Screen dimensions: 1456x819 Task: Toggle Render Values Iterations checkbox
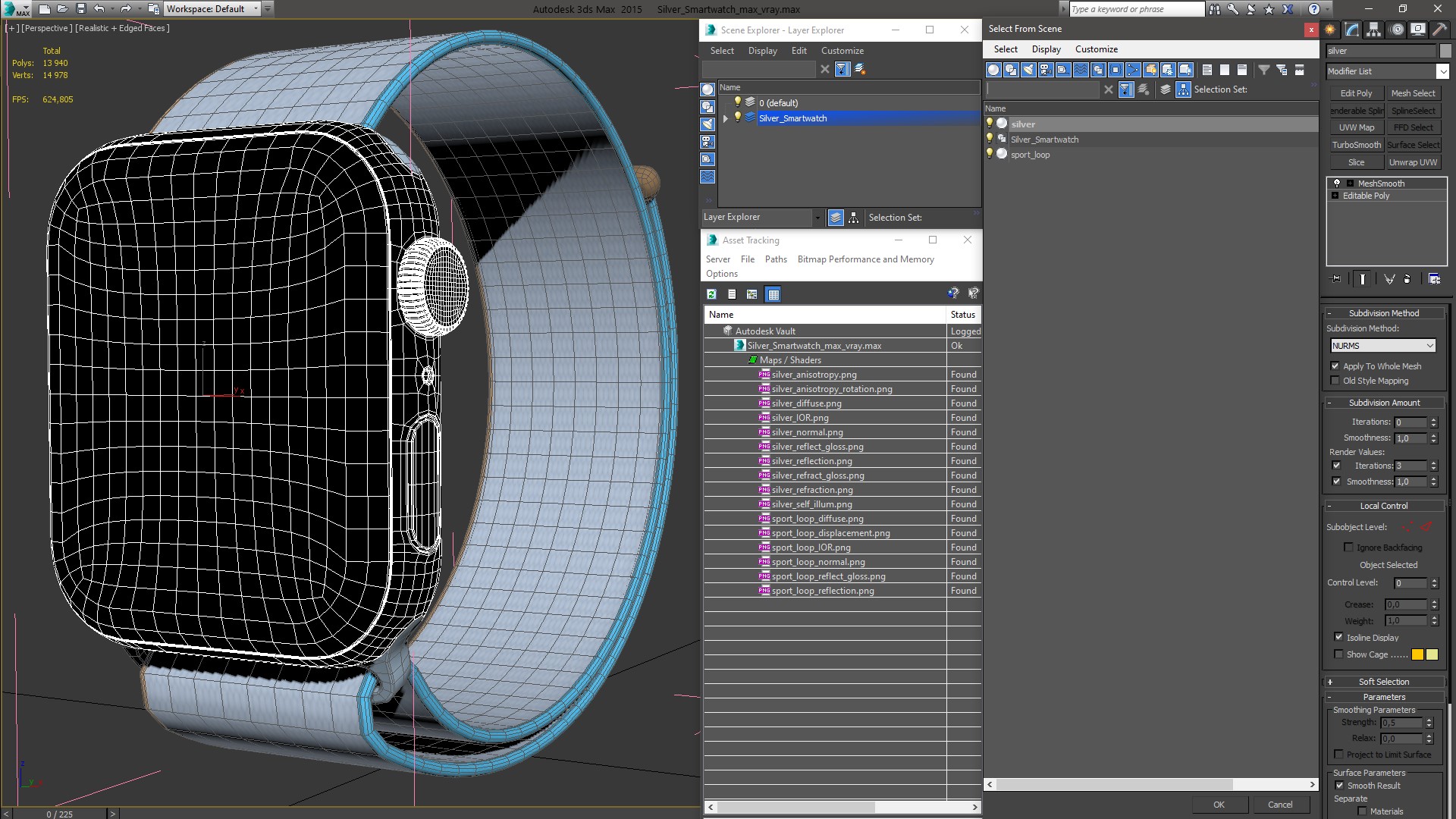pos(1336,466)
